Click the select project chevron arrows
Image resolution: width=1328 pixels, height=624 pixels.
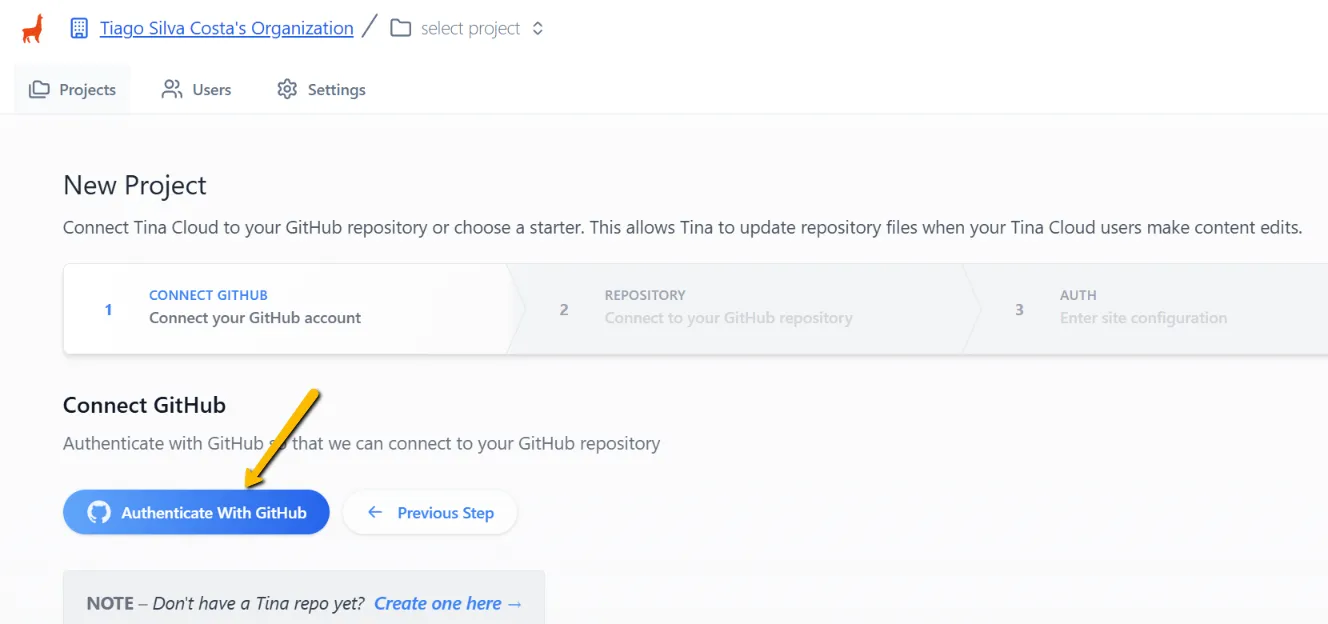click(x=537, y=28)
